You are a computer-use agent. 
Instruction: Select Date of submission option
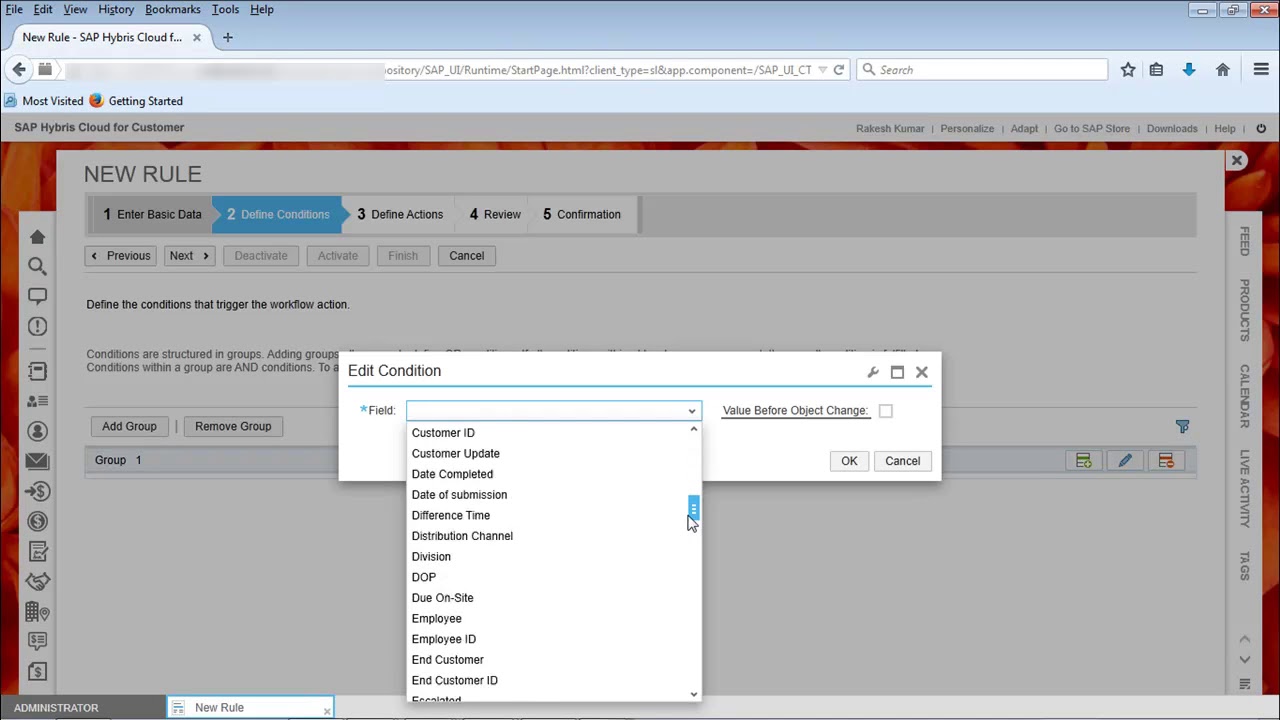(x=459, y=495)
